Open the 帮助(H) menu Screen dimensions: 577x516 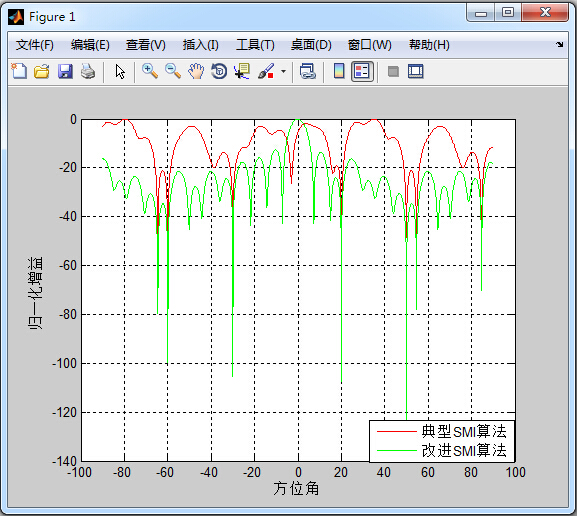tap(429, 45)
